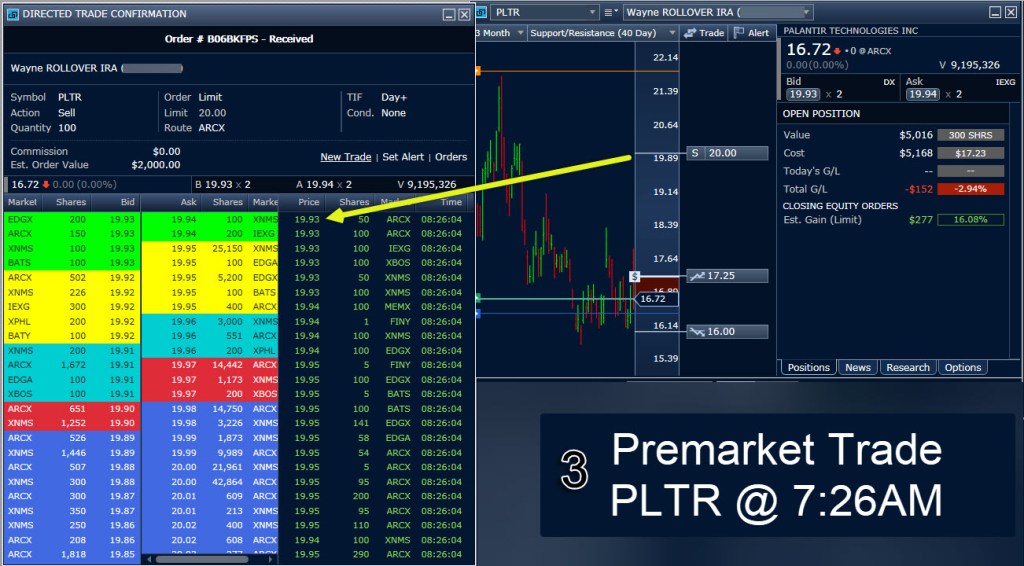Click the New Trade link
Viewport: 1024px width, 566px height.
tap(345, 157)
